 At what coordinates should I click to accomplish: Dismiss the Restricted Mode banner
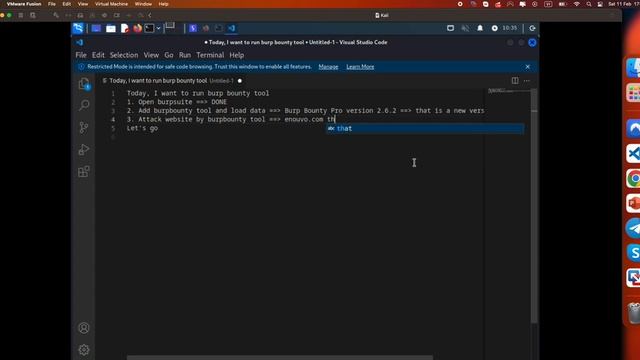(x=527, y=67)
